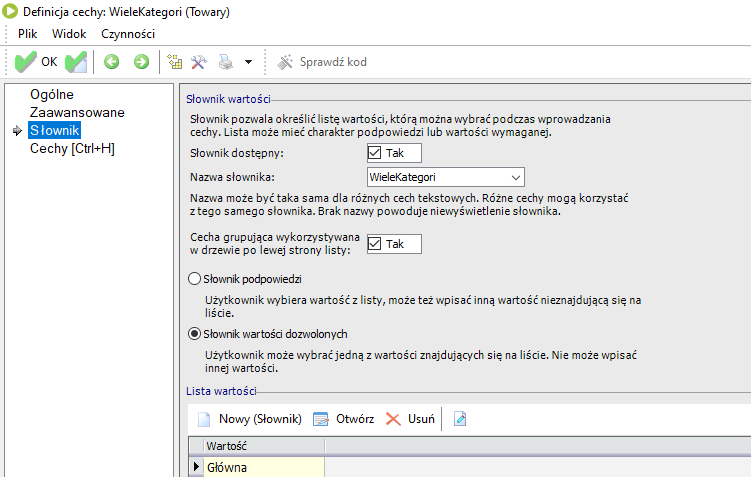Click Nowy (Słownik) to add value

tap(249, 419)
